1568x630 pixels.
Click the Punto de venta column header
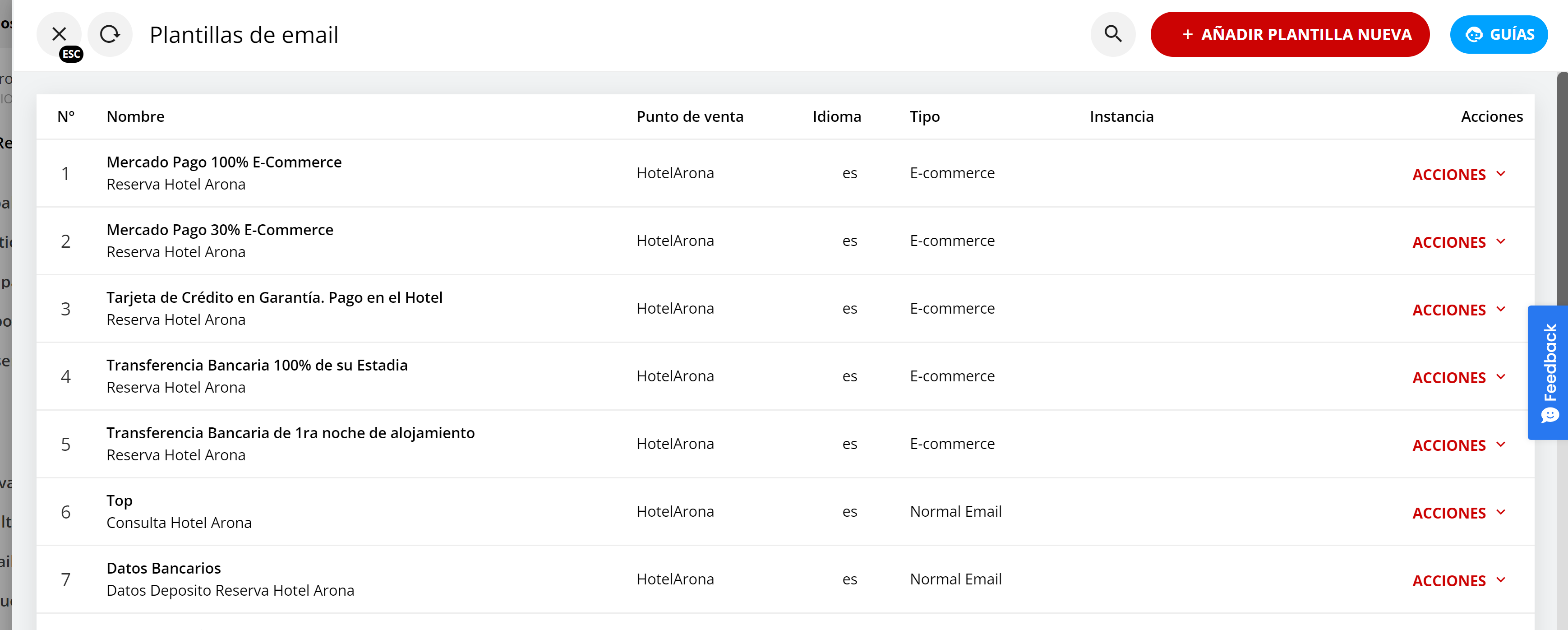(x=690, y=116)
